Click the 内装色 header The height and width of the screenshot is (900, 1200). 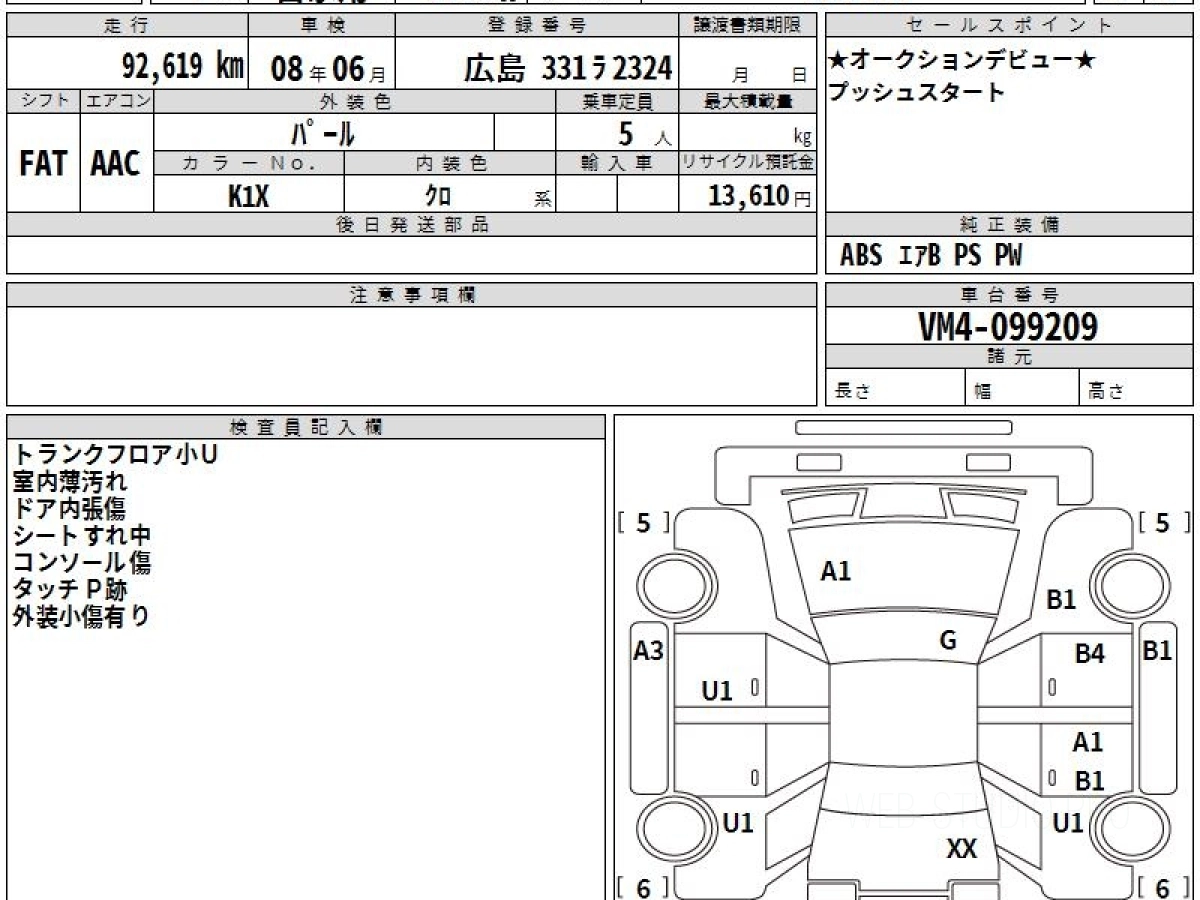coord(449,163)
